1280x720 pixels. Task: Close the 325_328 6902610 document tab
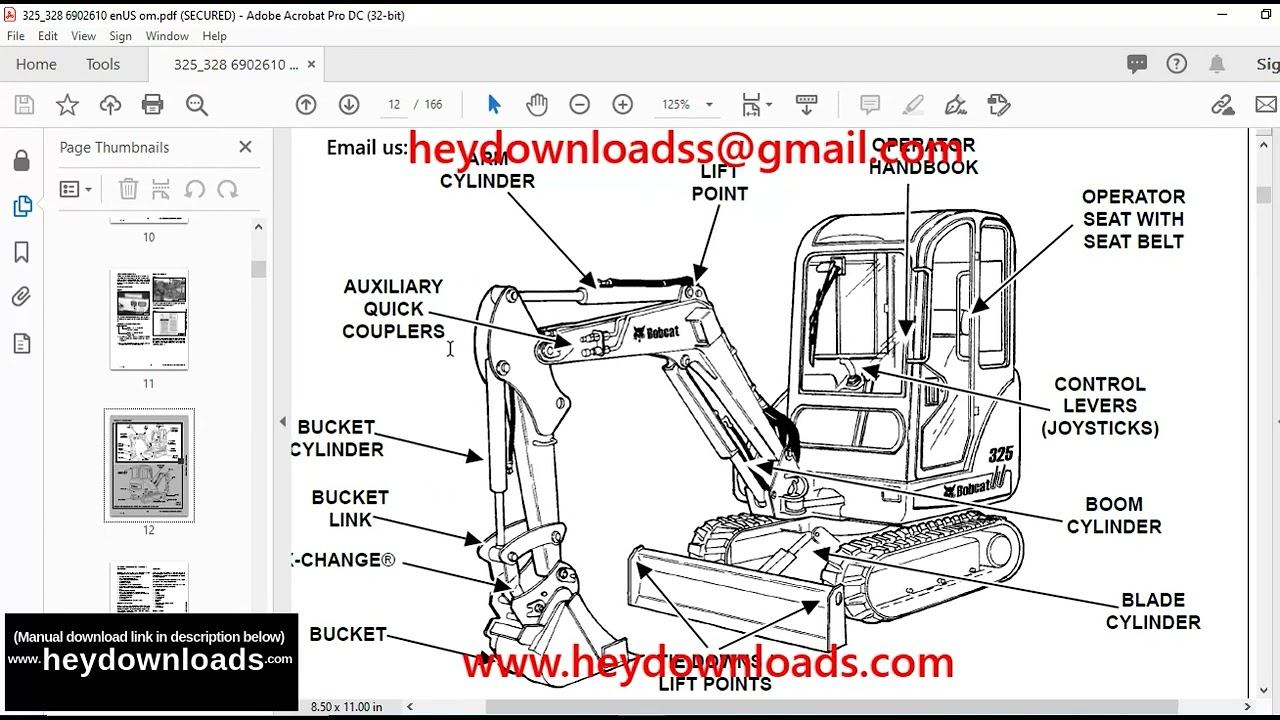(311, 64)
